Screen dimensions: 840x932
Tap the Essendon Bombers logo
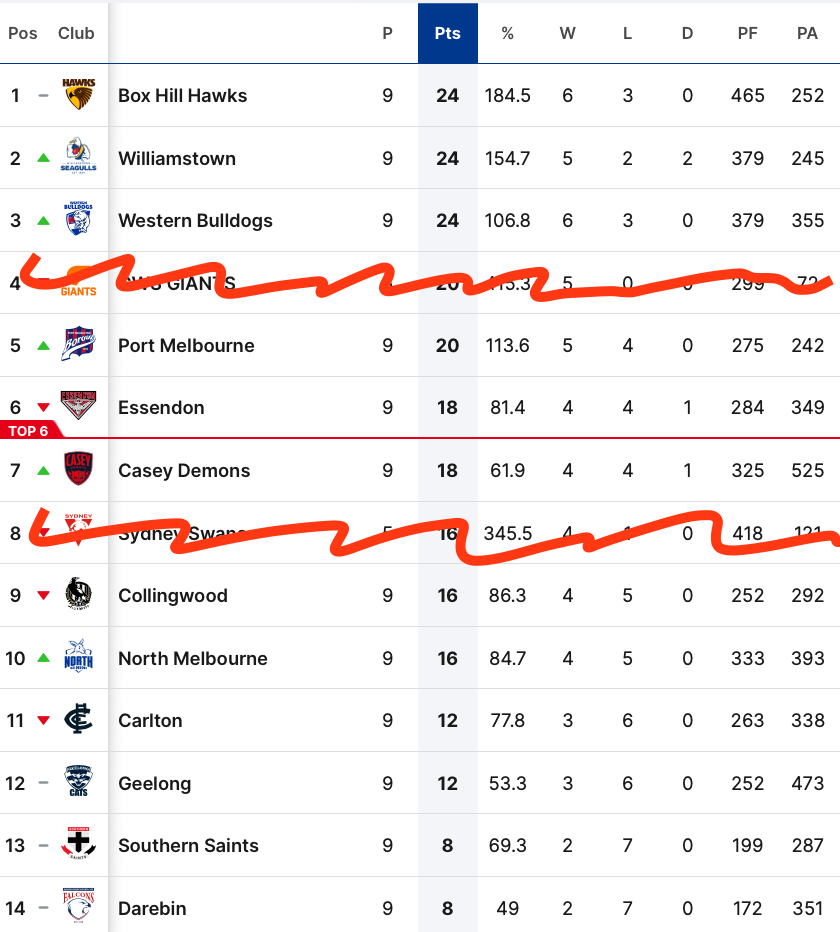78,406
